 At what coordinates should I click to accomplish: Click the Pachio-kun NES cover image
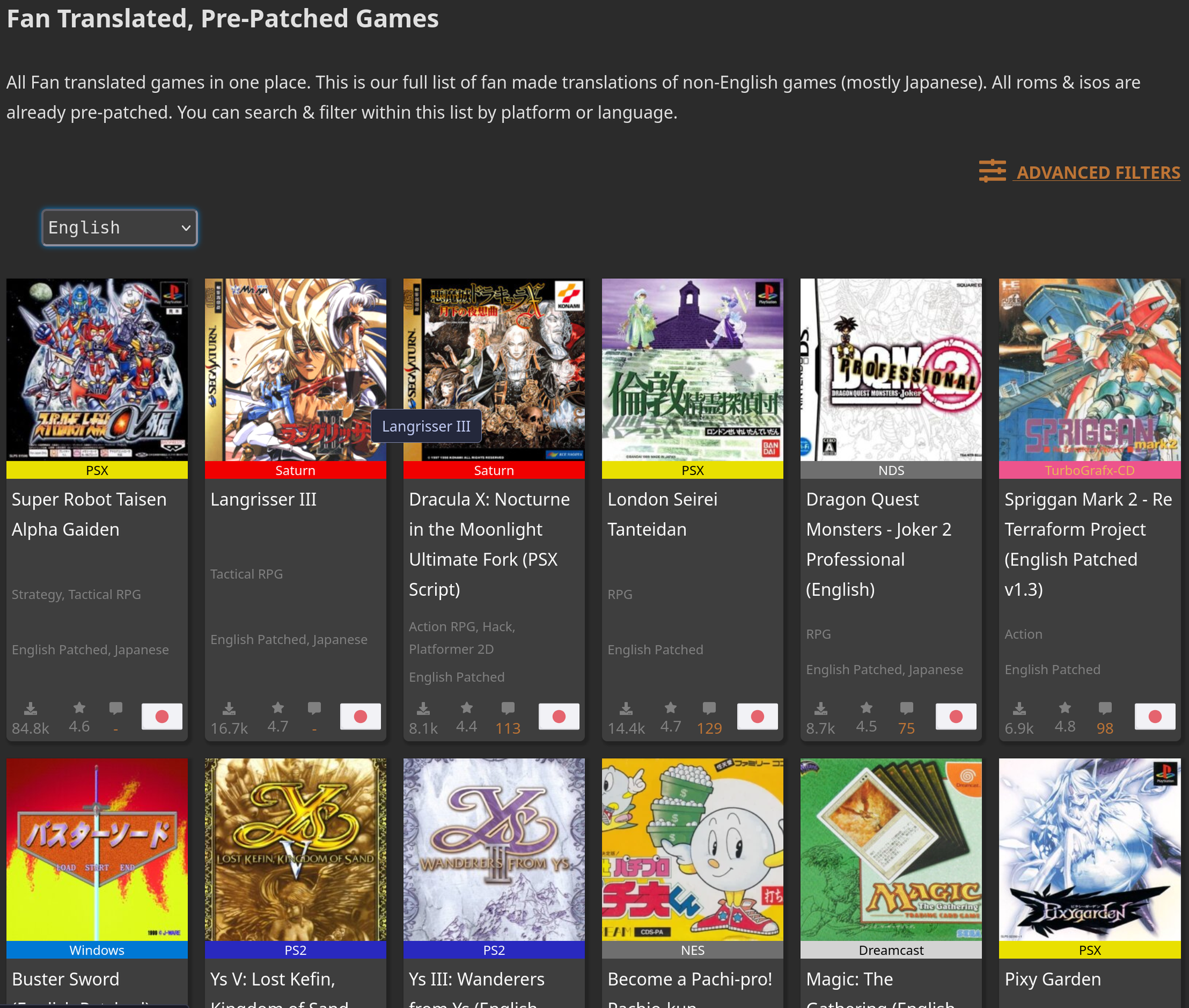pos(693,849)
